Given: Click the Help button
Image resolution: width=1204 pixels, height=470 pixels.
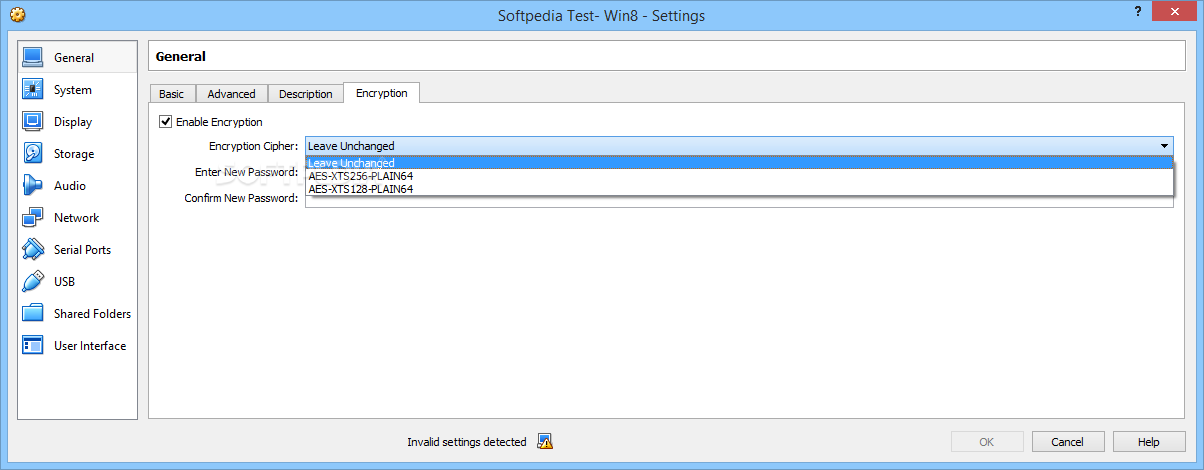Looking at the screenshot, I should tap(1149, 441).
